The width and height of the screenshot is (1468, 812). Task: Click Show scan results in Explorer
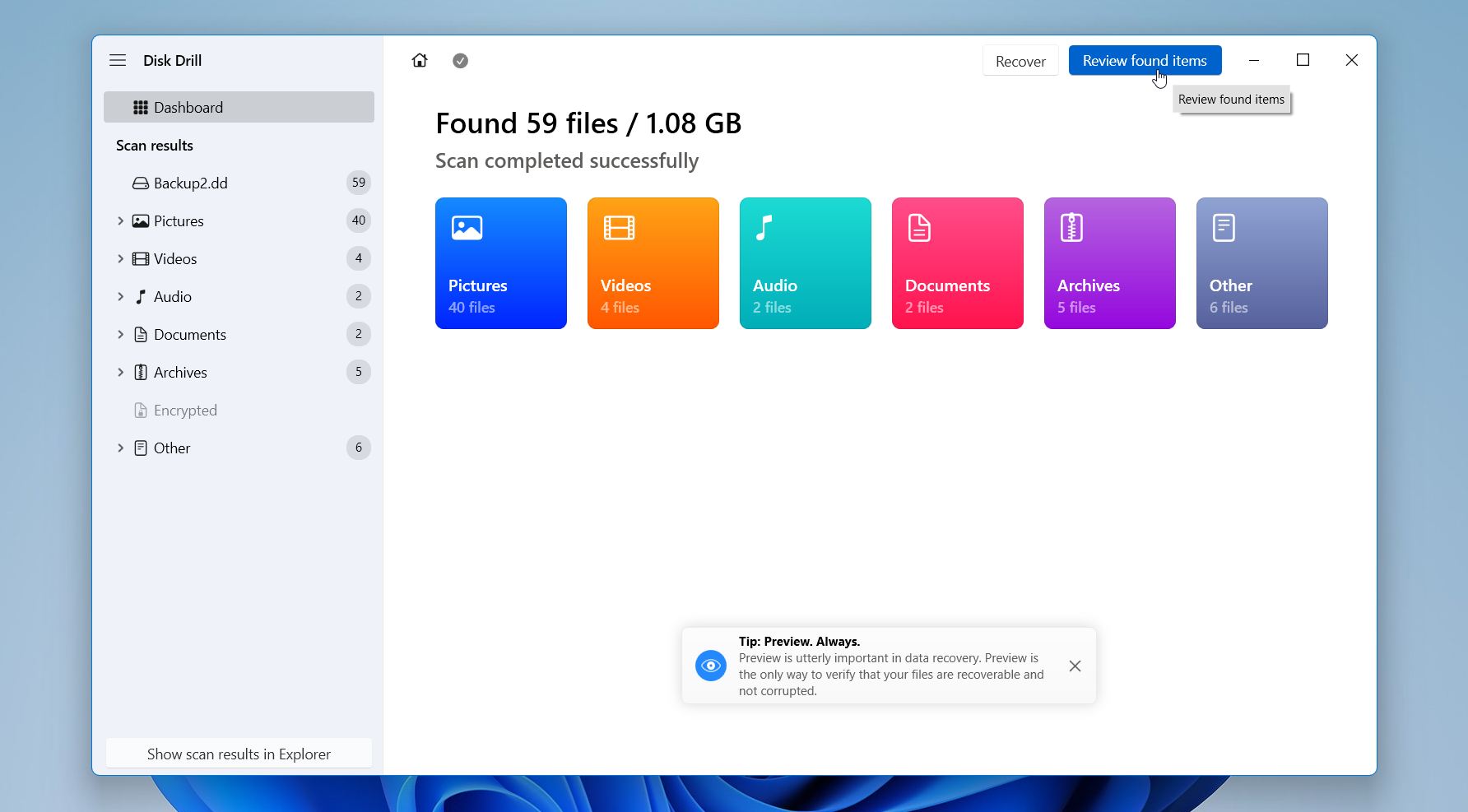[x=239, y=754]
